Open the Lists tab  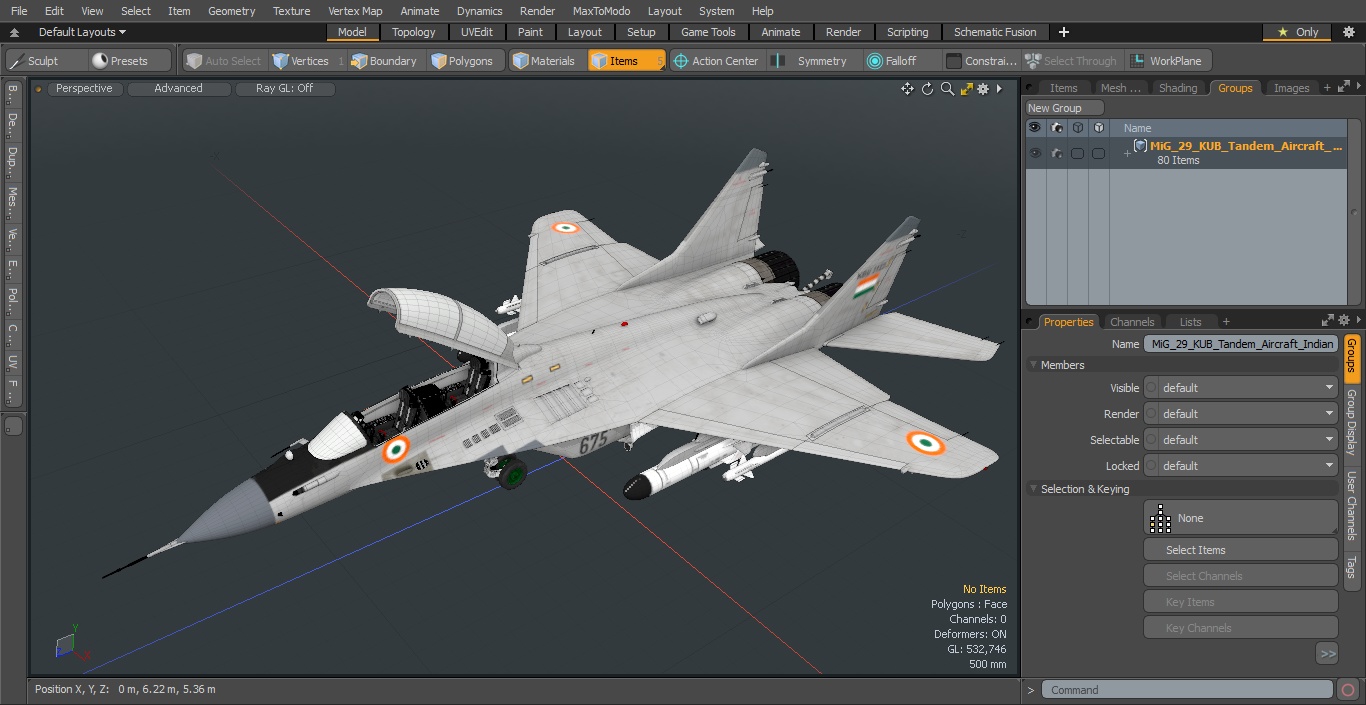[1190, 322]
